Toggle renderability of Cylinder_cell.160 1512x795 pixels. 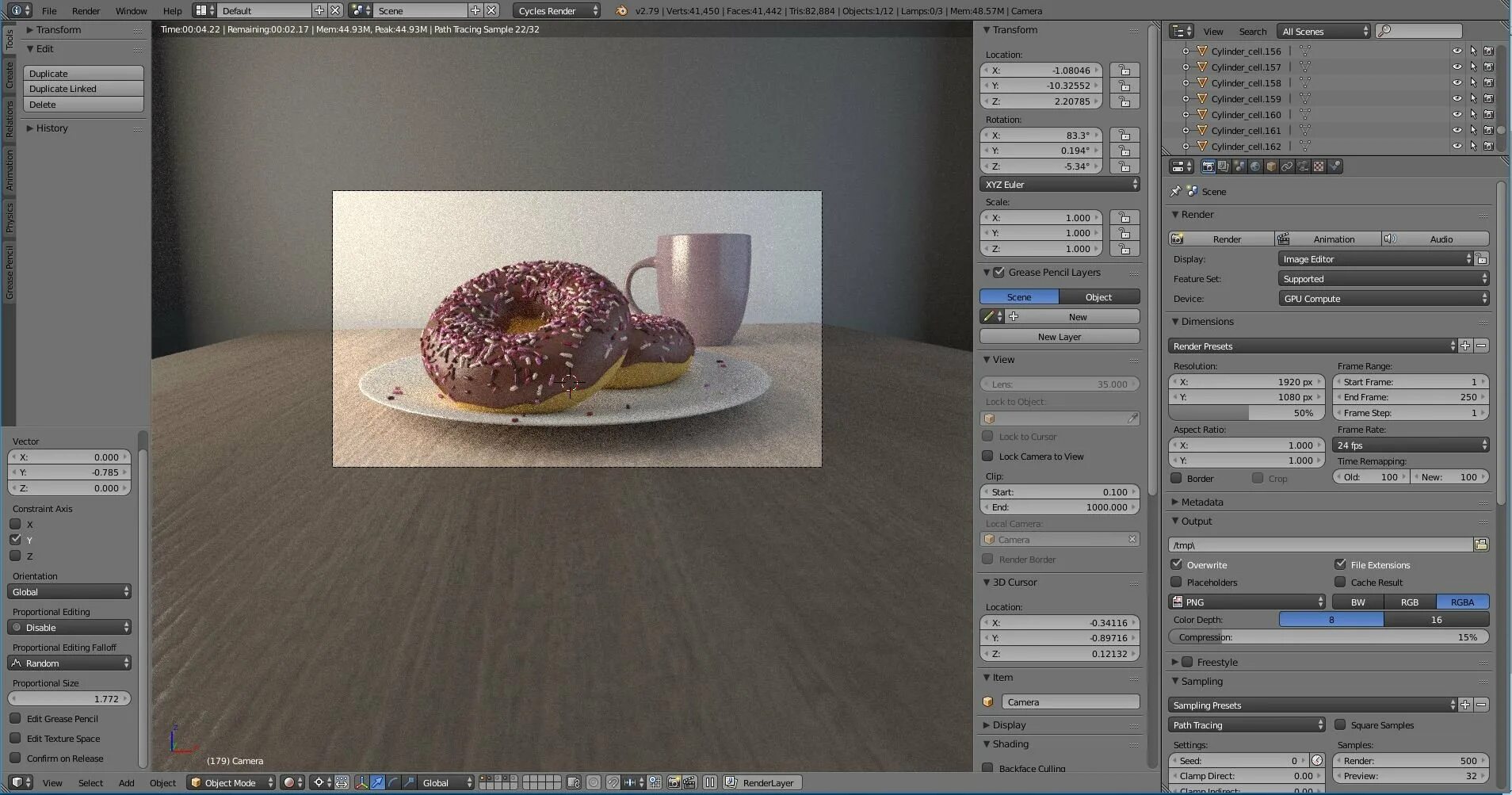1489,114
